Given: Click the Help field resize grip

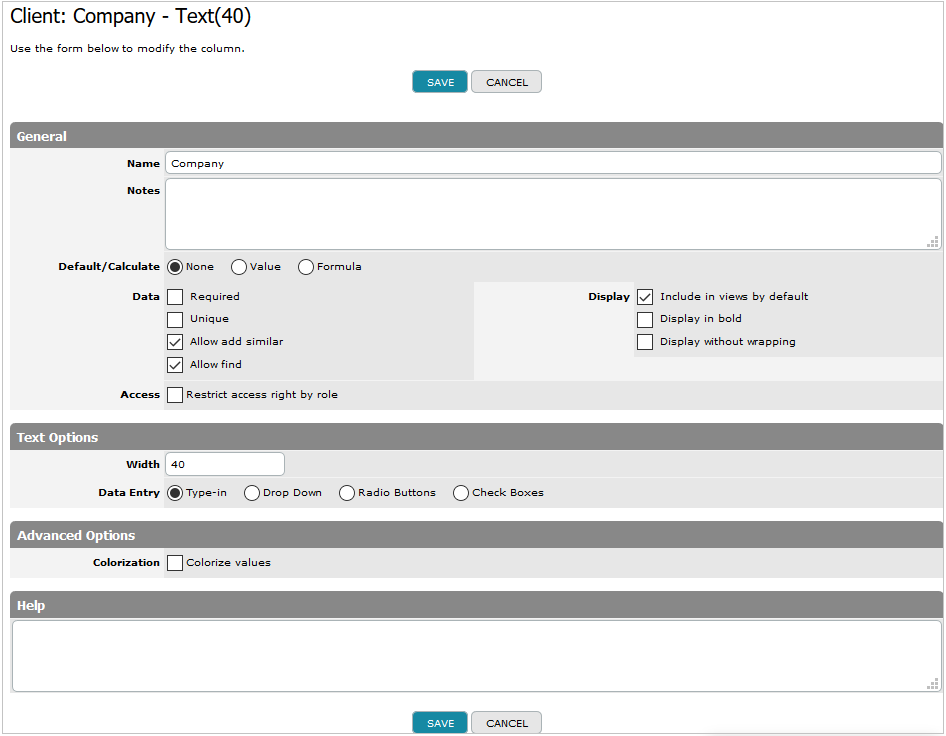Looking at the screenshot, I should (933, 684).
